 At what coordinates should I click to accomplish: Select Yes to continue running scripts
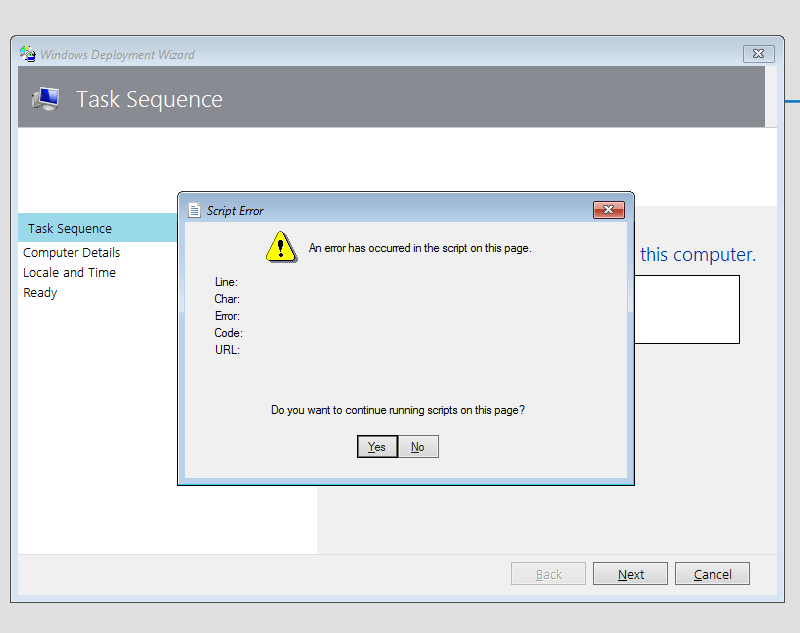(377, 447)
